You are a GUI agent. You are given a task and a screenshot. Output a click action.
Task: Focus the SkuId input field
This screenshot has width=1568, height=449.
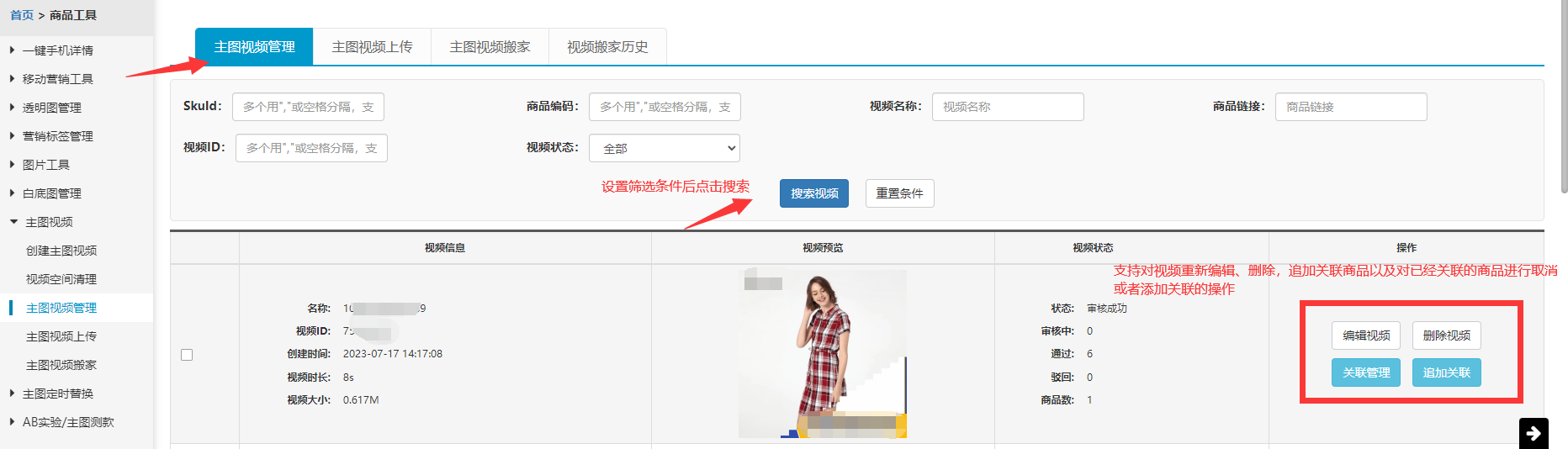[308, 107]
